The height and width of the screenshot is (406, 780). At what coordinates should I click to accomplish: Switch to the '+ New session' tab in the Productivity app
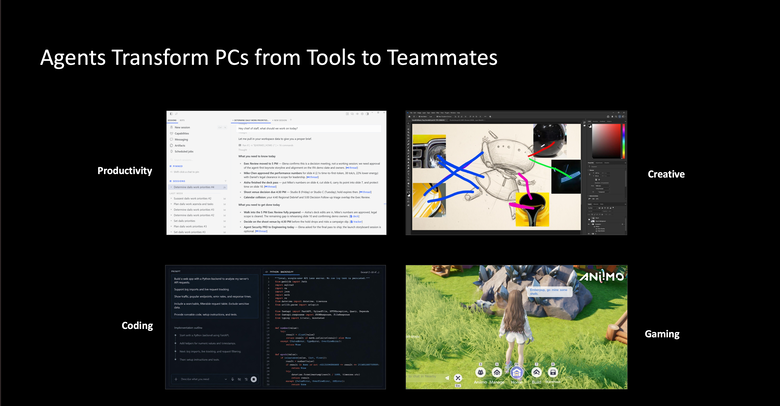click(x=280, y=120)
